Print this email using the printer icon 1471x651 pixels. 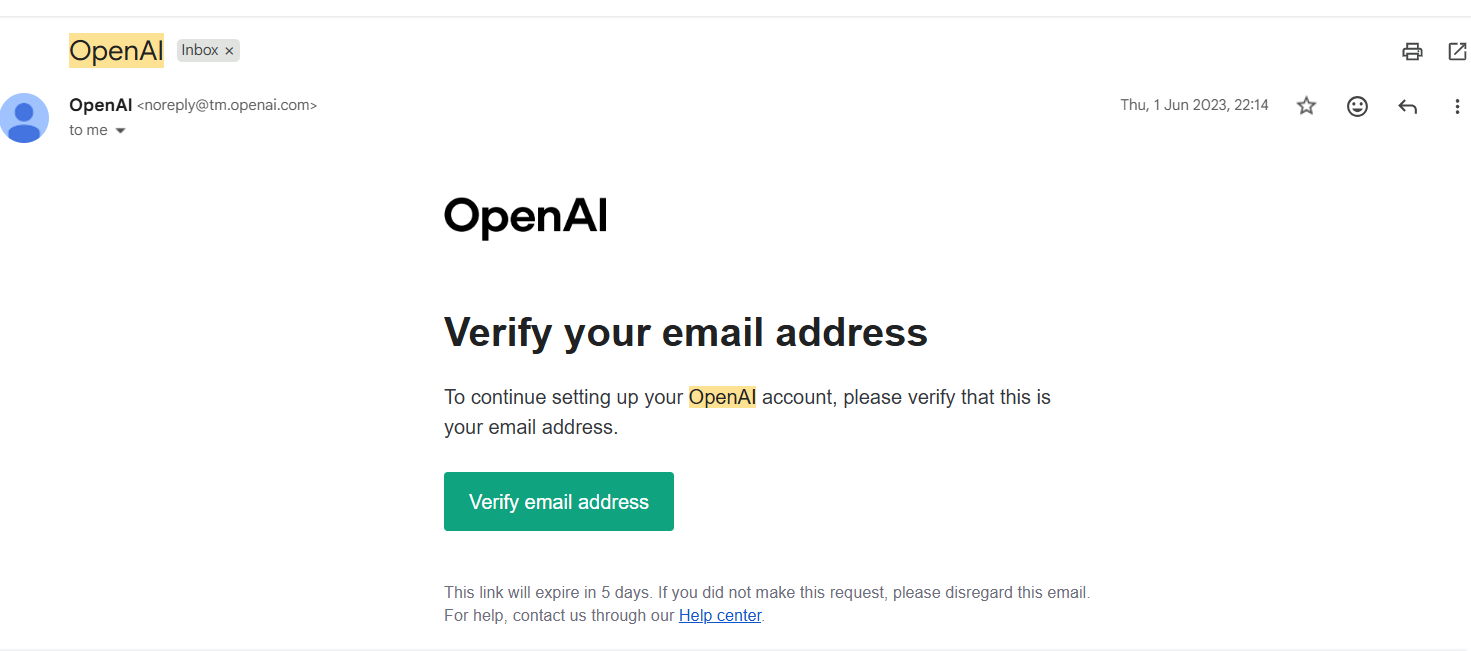(x=1412, y=51)
